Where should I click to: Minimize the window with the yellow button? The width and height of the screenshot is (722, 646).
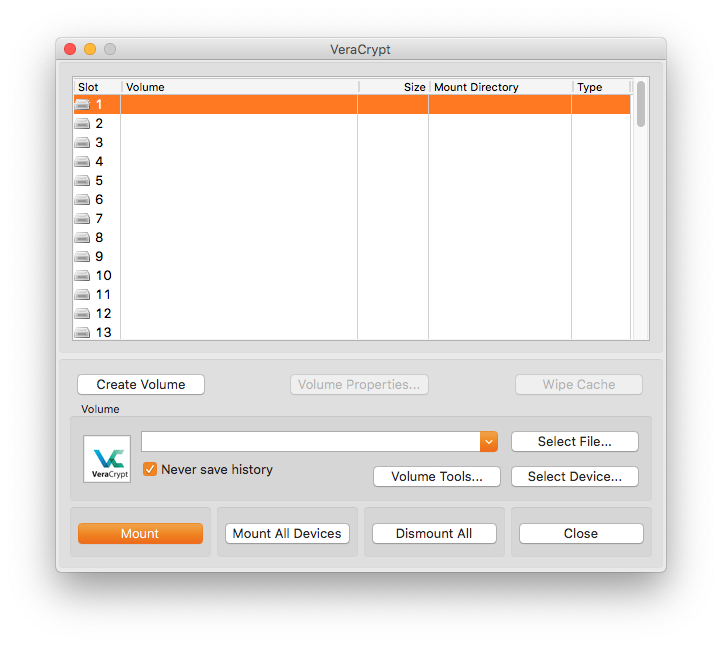[x=90, y=49]
